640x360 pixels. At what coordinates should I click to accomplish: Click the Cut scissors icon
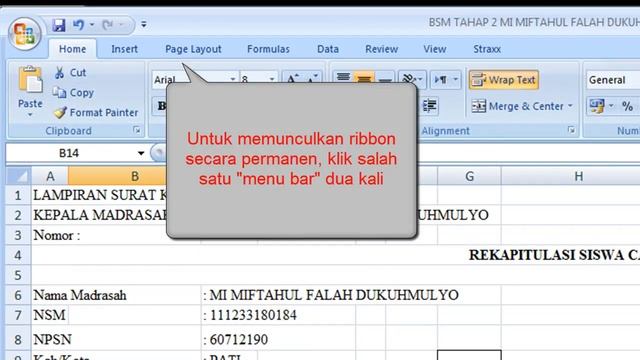coord(60,73)
